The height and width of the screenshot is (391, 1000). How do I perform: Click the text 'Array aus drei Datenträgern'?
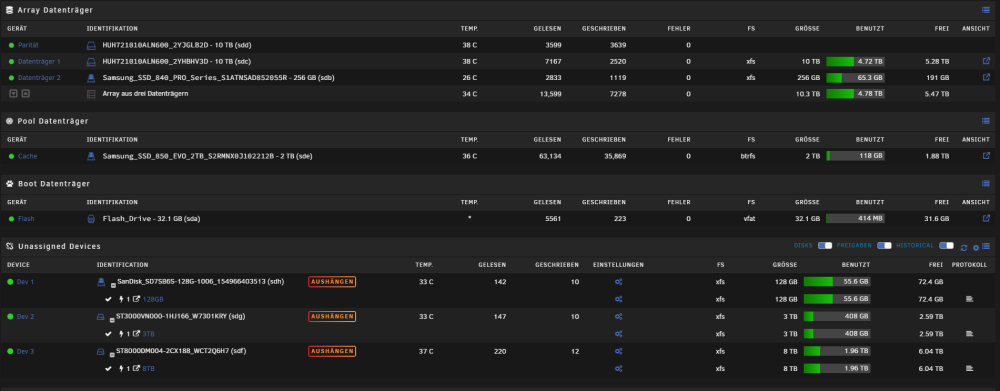145,93
